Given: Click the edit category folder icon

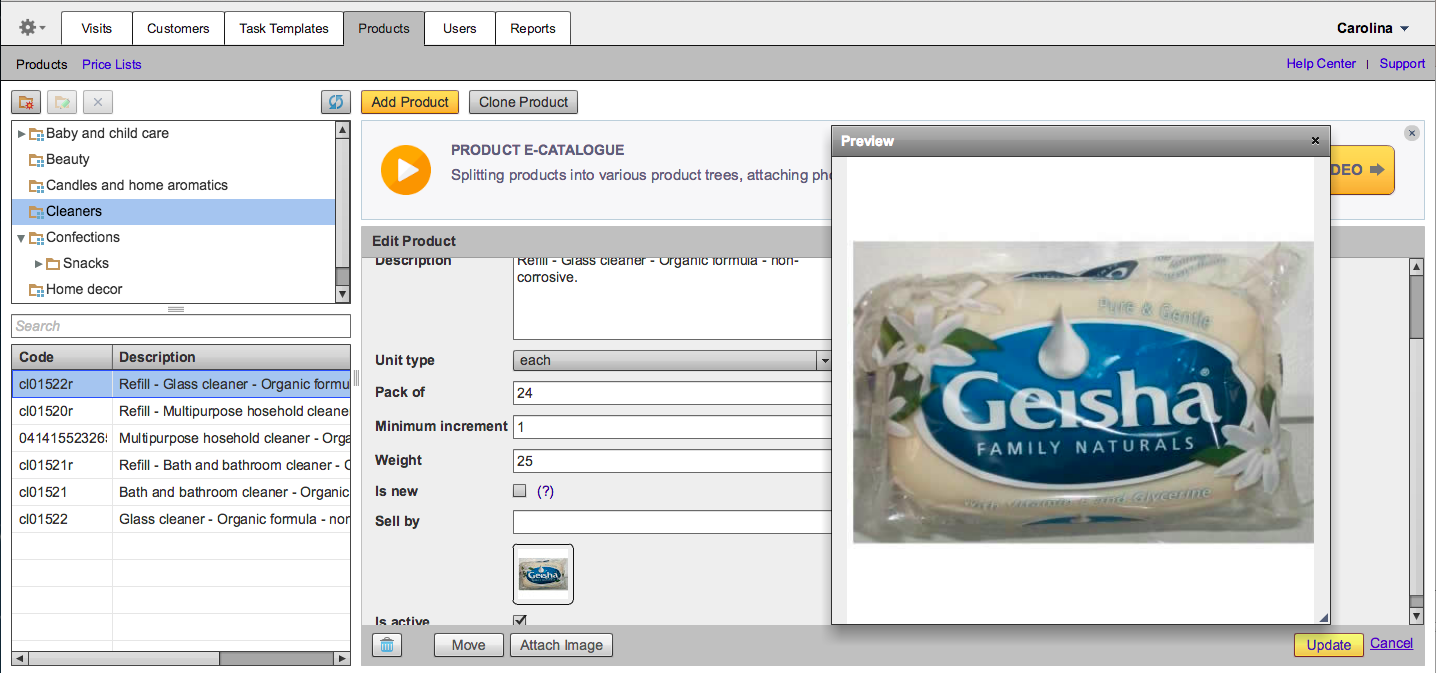Looking at the screenshot, I should [x=62, y=102].
